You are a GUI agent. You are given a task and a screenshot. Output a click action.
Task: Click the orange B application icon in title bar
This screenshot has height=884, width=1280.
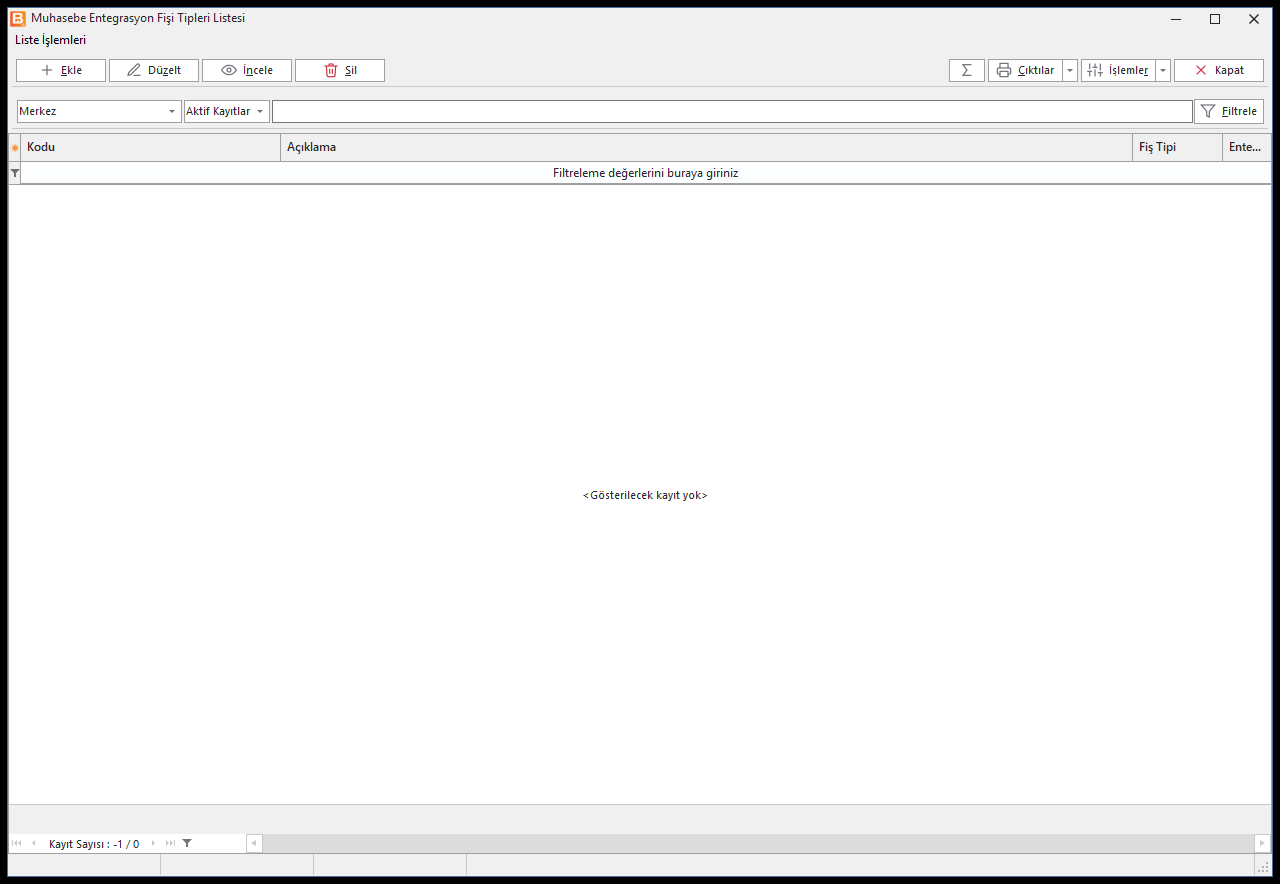18,18
